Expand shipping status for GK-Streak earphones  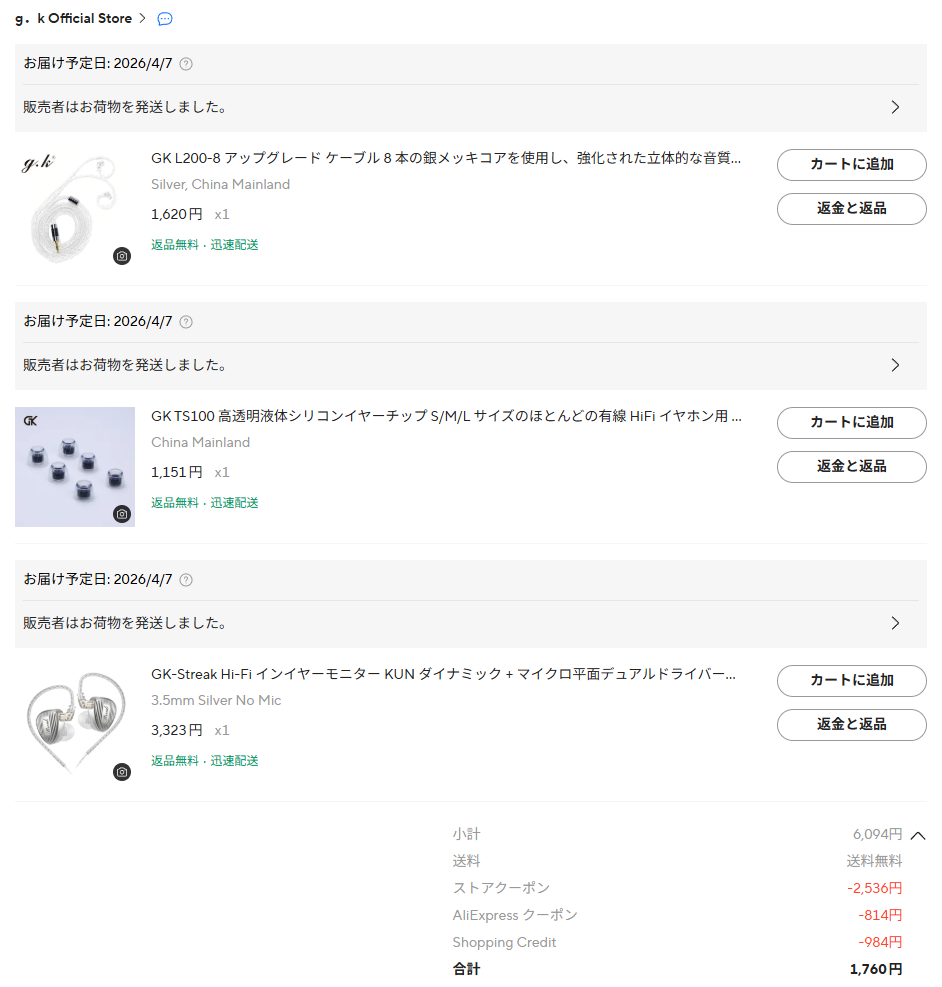(895, 623)
